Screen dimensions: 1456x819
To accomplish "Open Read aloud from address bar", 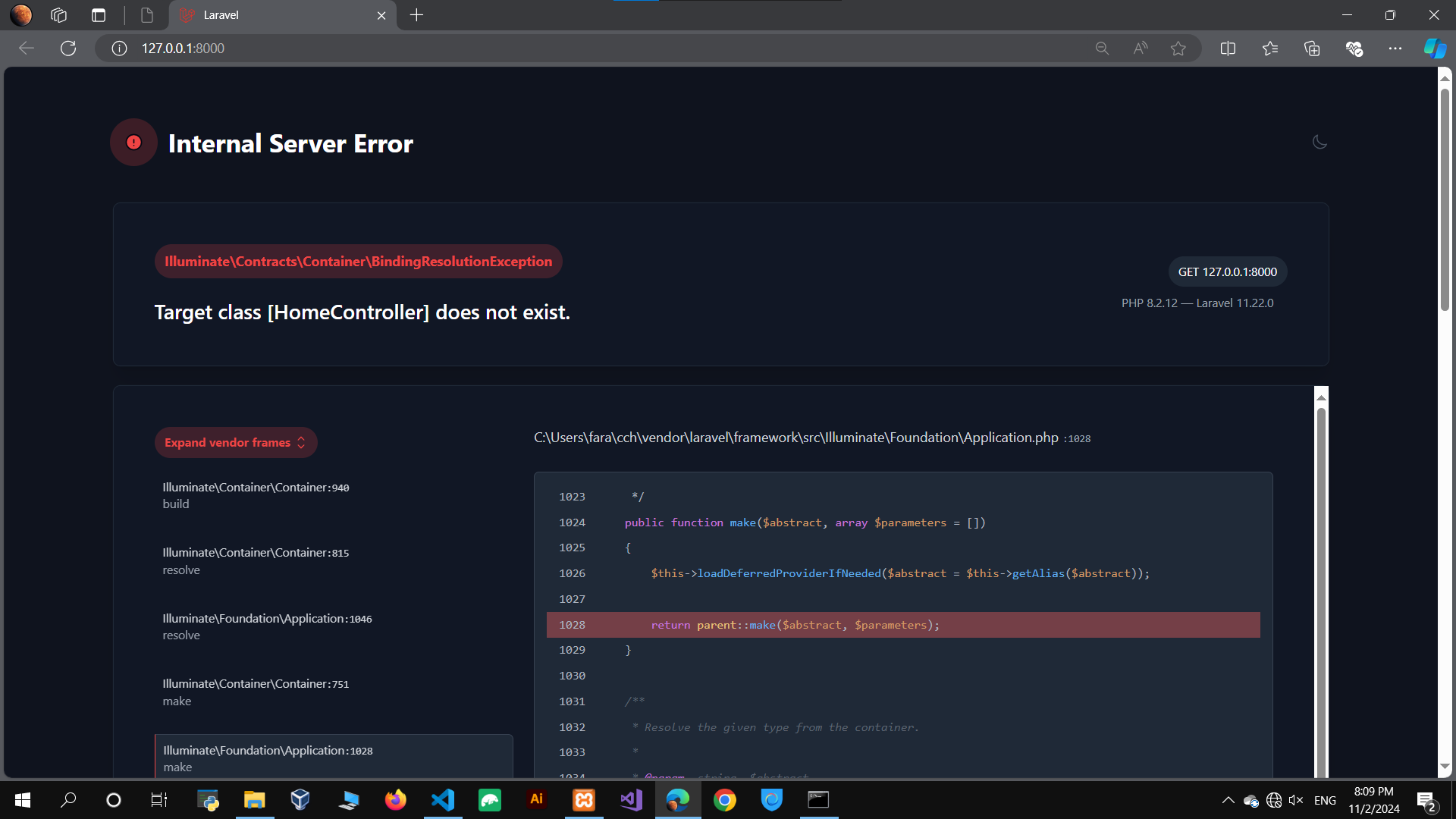I will pos(1140,48).
